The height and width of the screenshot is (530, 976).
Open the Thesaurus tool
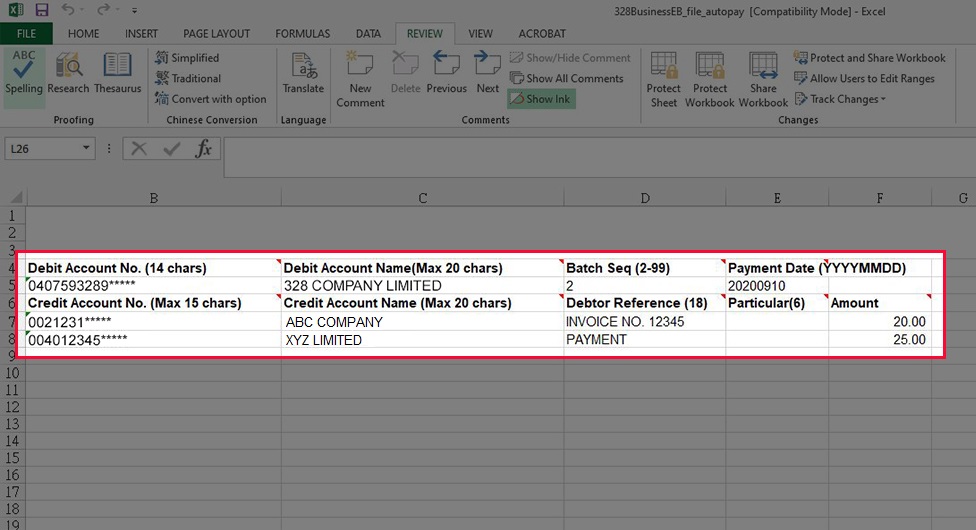click(x=118, y=73)
